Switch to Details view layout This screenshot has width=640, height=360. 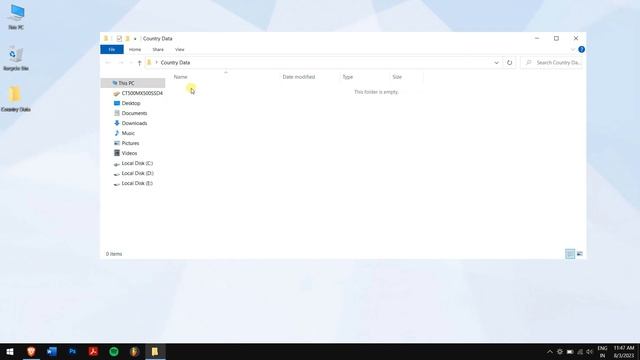[x=570, y=254]
